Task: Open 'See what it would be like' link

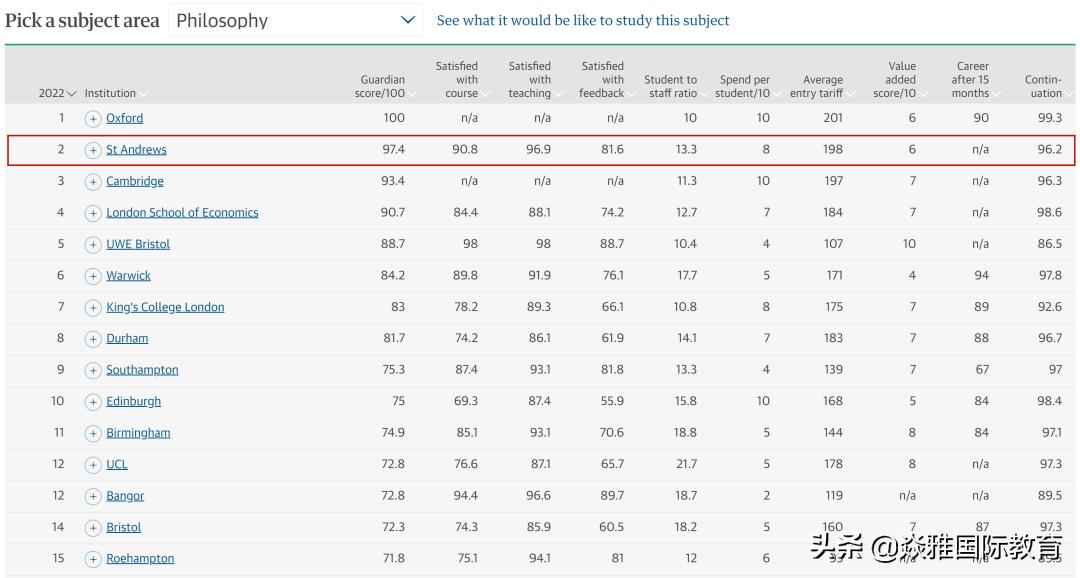Action: click(x=583, y=20)
